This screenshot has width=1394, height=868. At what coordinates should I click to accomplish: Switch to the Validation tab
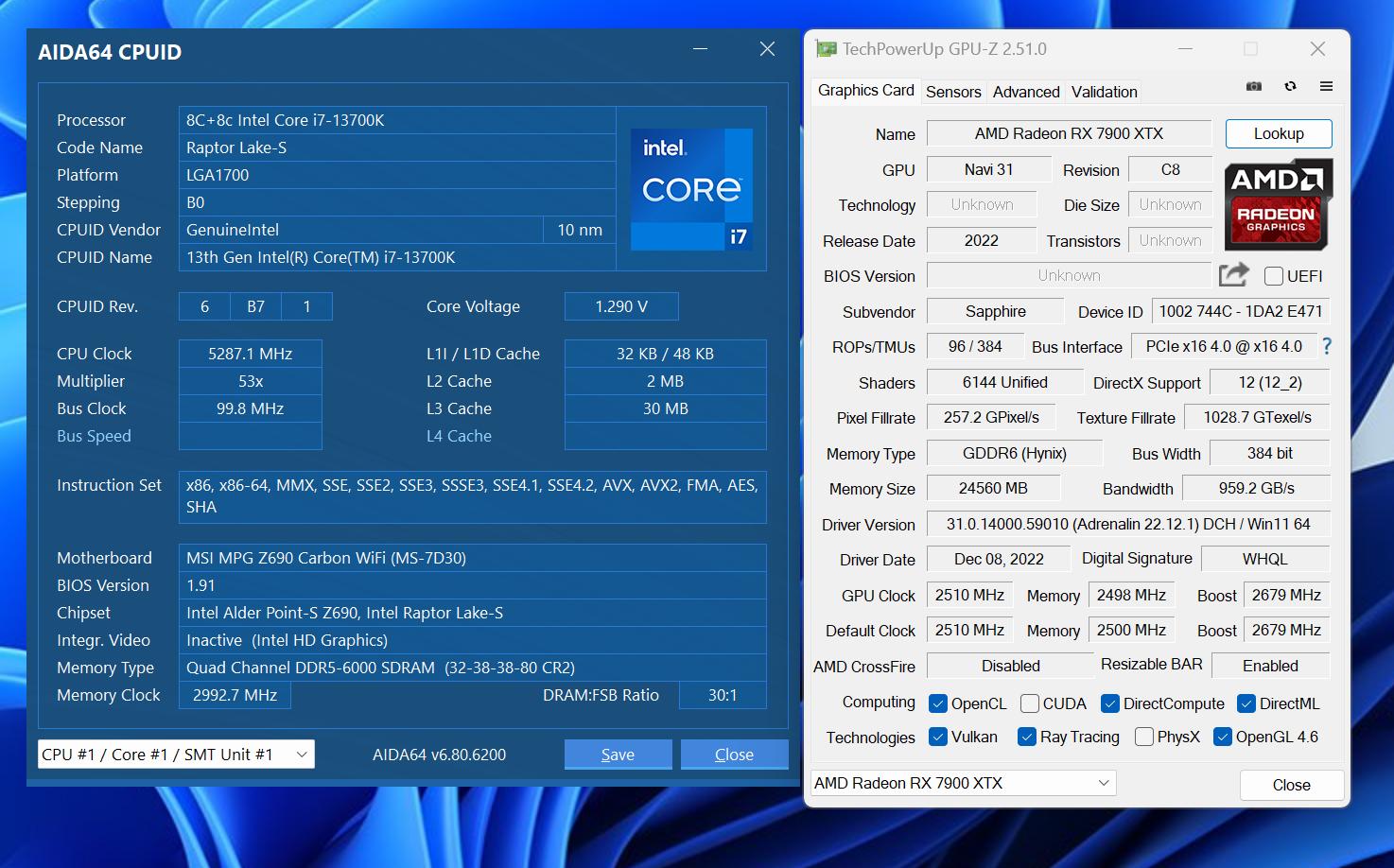(x=1104, y=92)
